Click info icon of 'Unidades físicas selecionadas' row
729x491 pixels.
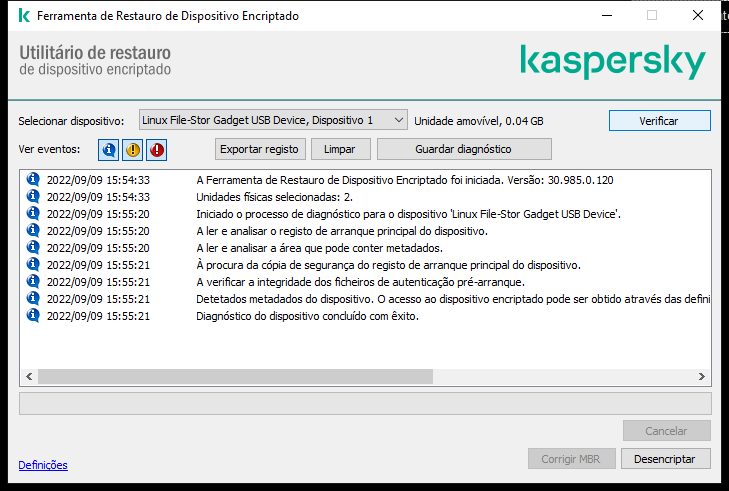(x=33, y=196)
